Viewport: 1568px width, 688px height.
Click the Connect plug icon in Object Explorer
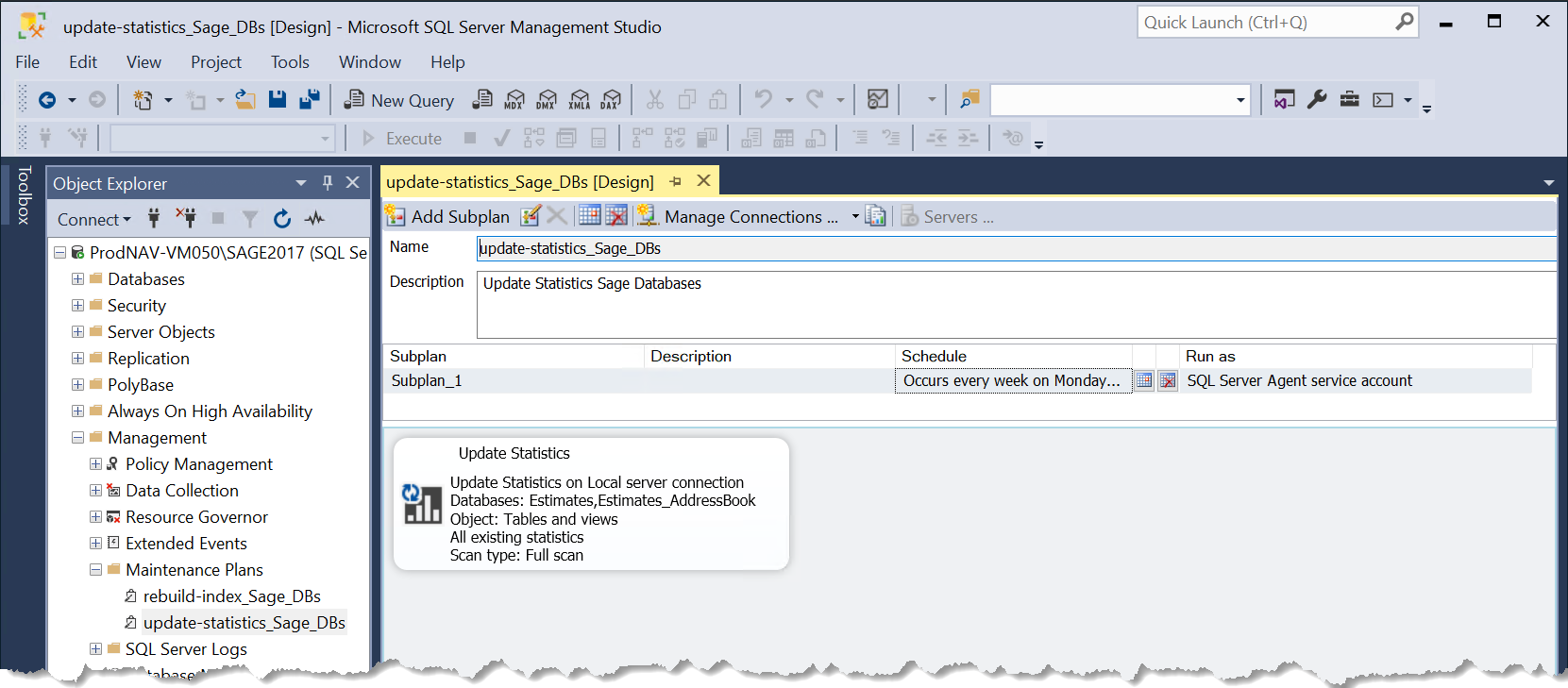click(x=154, y=219)
